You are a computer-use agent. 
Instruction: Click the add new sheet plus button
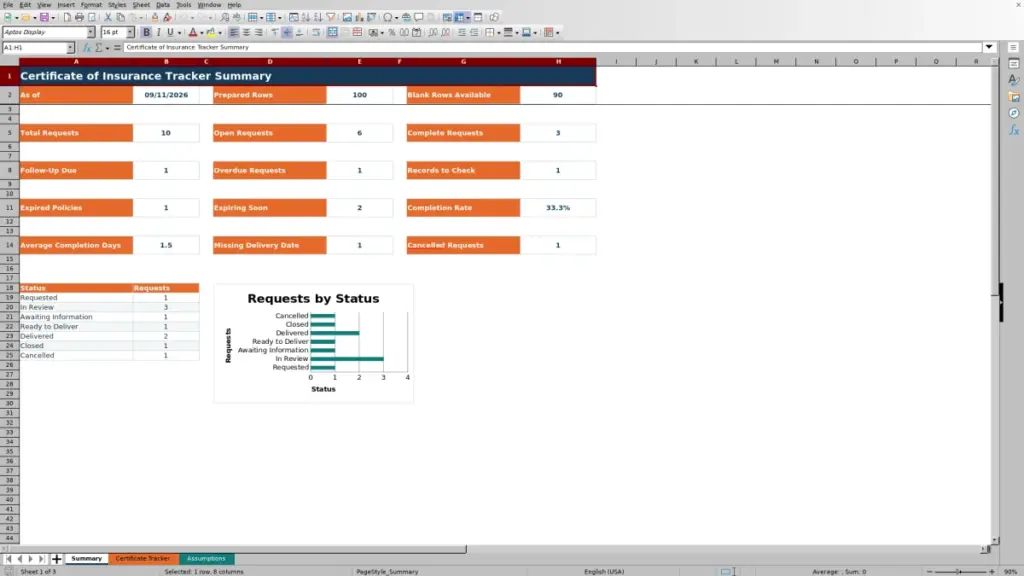click(56, 559)
